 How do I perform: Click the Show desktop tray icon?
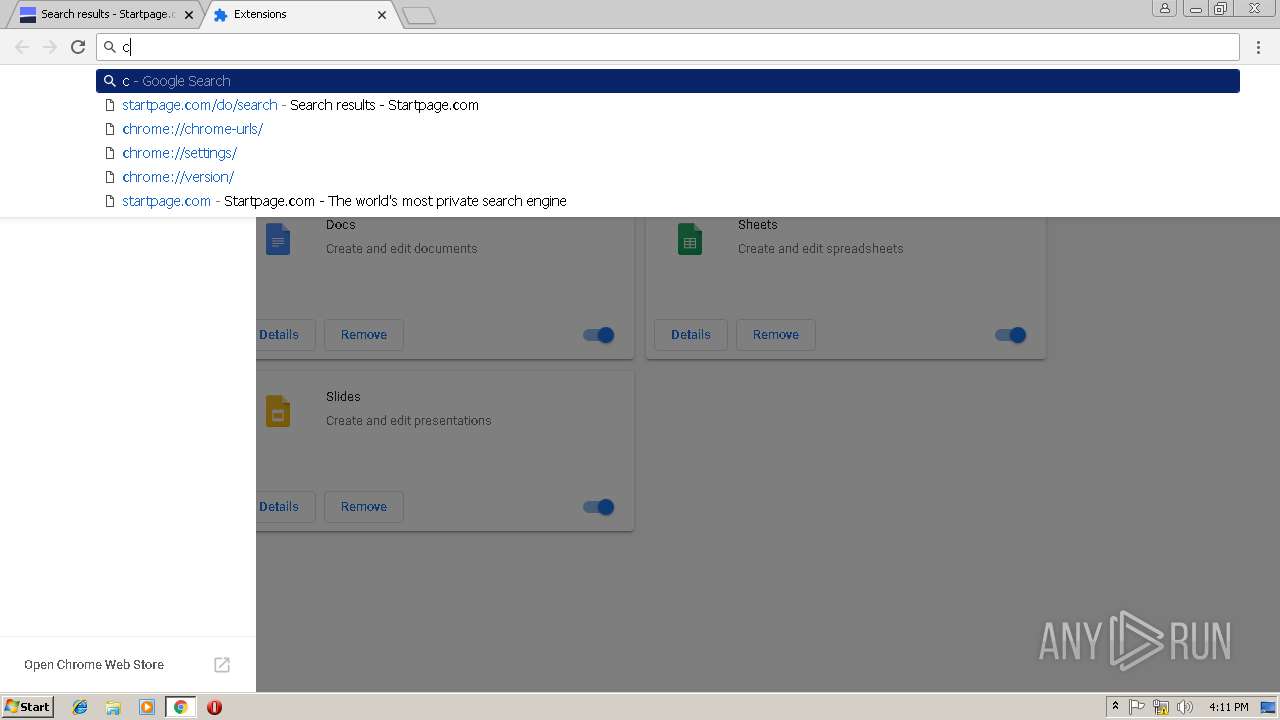[x=1268, y=707]
